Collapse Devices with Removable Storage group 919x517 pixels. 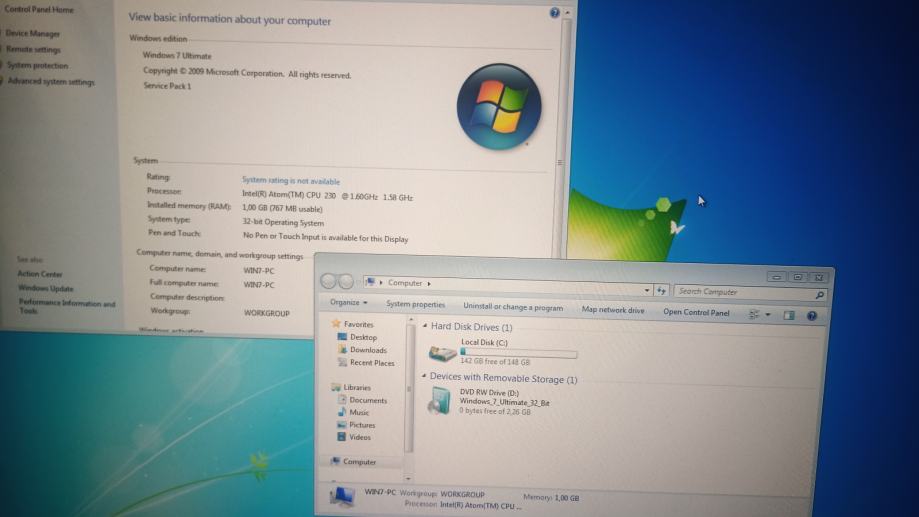pos(422,378)
